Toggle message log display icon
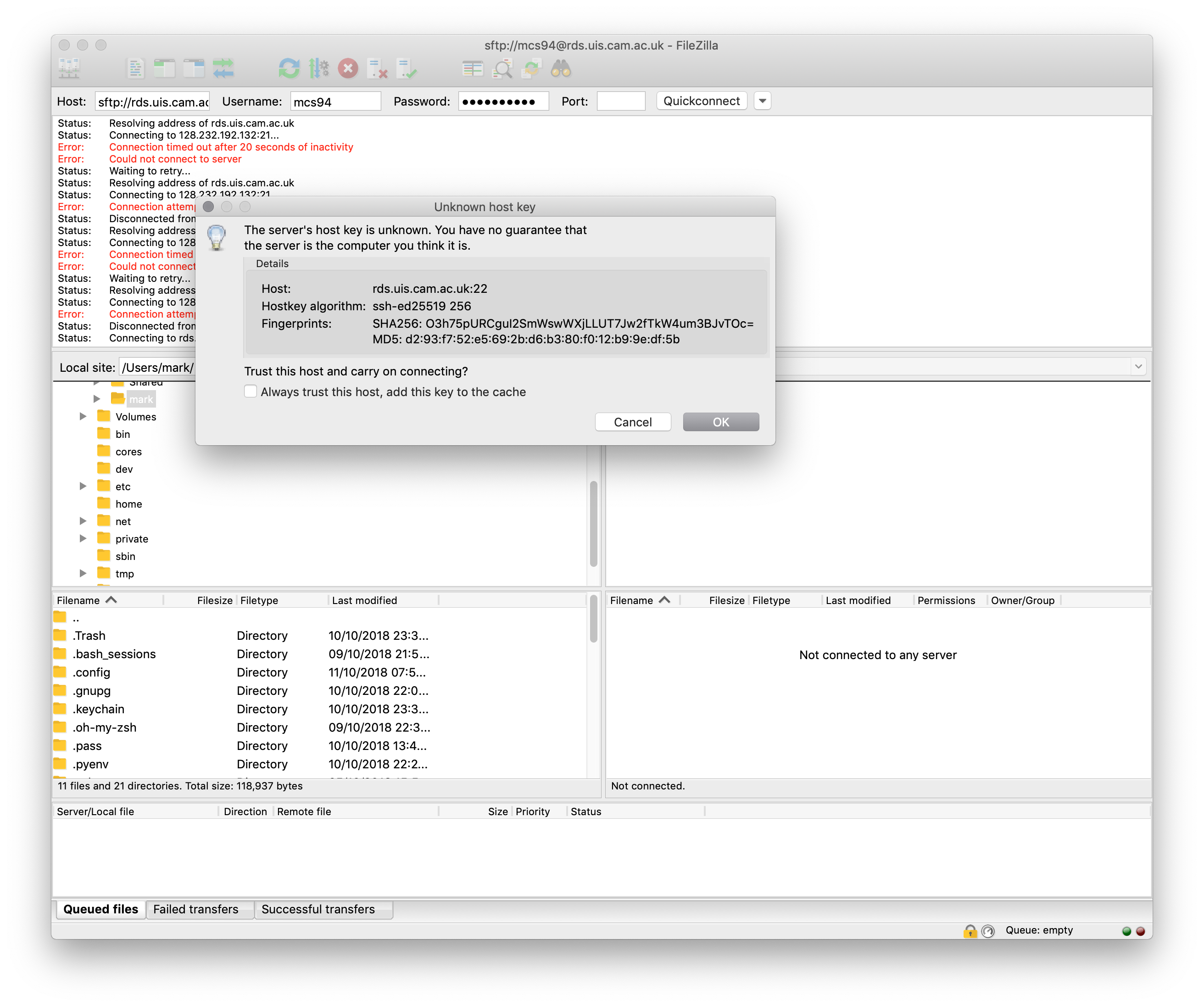 coord(135,69)
